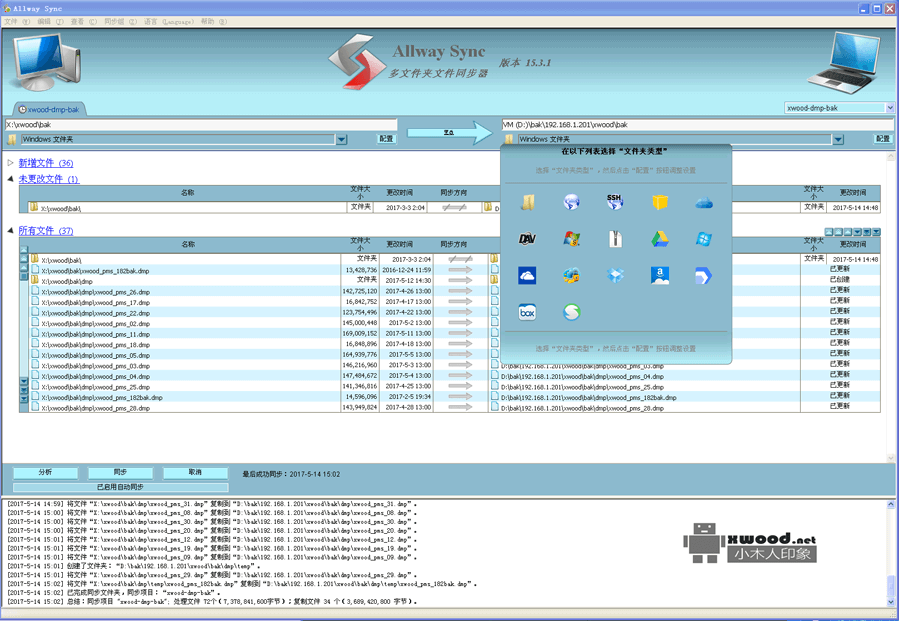Choose the Windows Azure folder type icon
The height and width of the screenshot is (621, 899).
pos(703,239)
